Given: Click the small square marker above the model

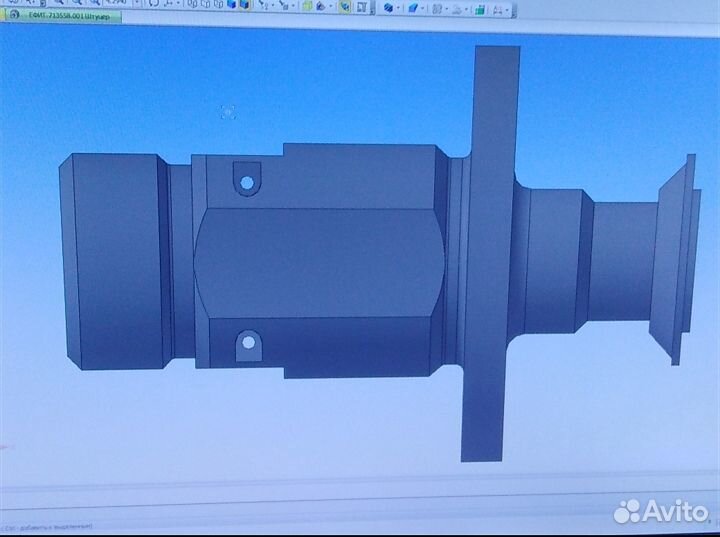Looking at the screenshot, I should 227,112.
